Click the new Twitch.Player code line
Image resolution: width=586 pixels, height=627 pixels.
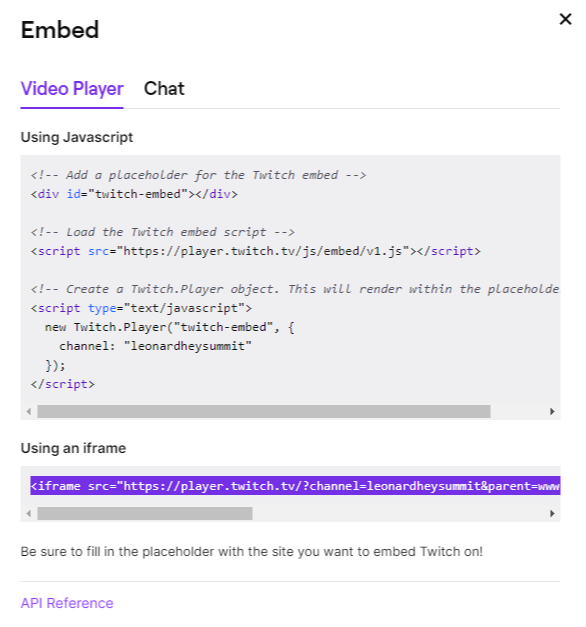170,327
